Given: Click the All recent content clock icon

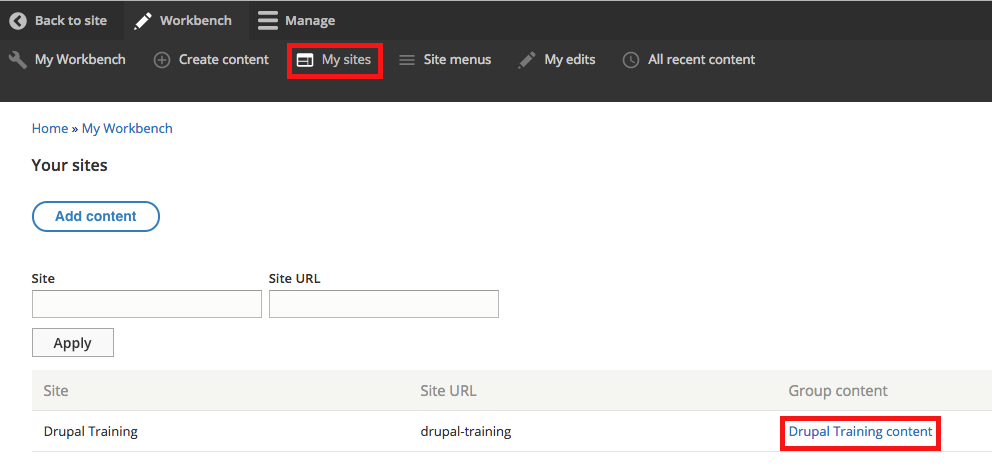Looking at the screenshot, I should [x=631, y=60].
